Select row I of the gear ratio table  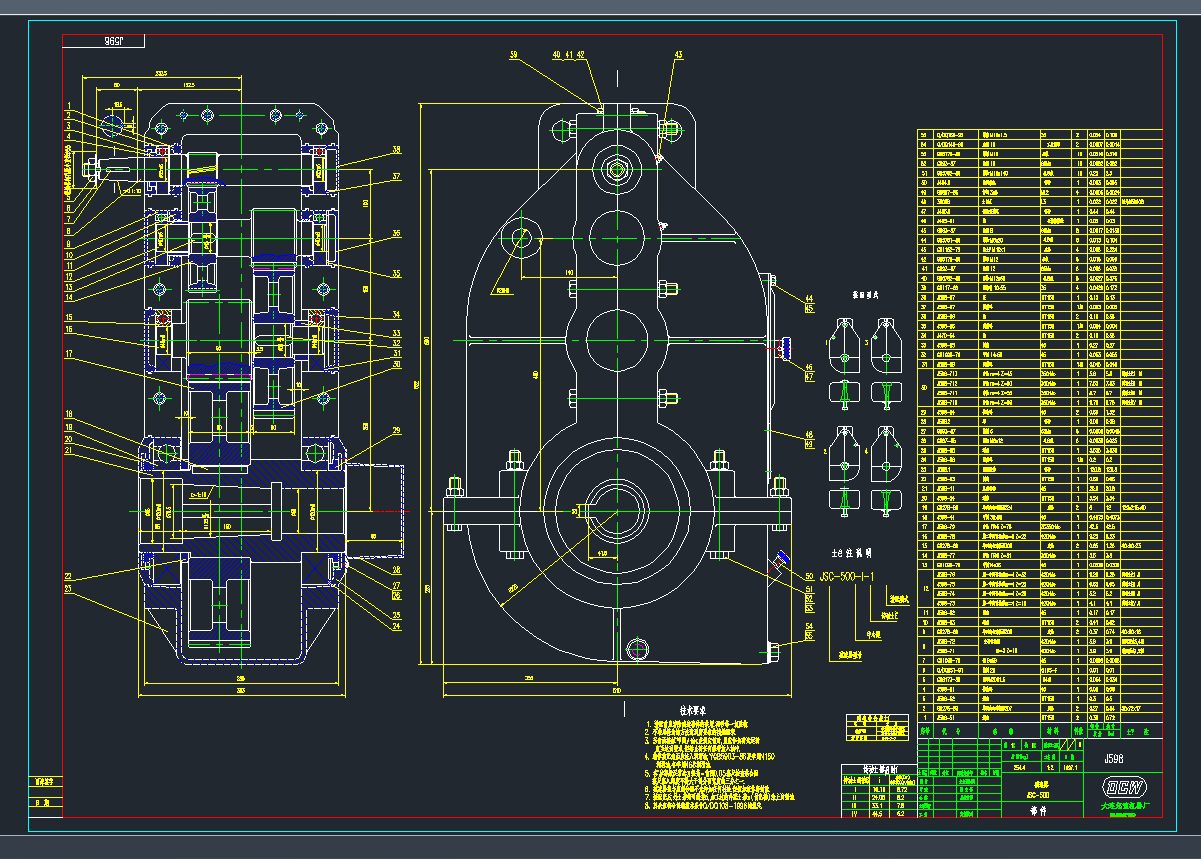[856, 787]
